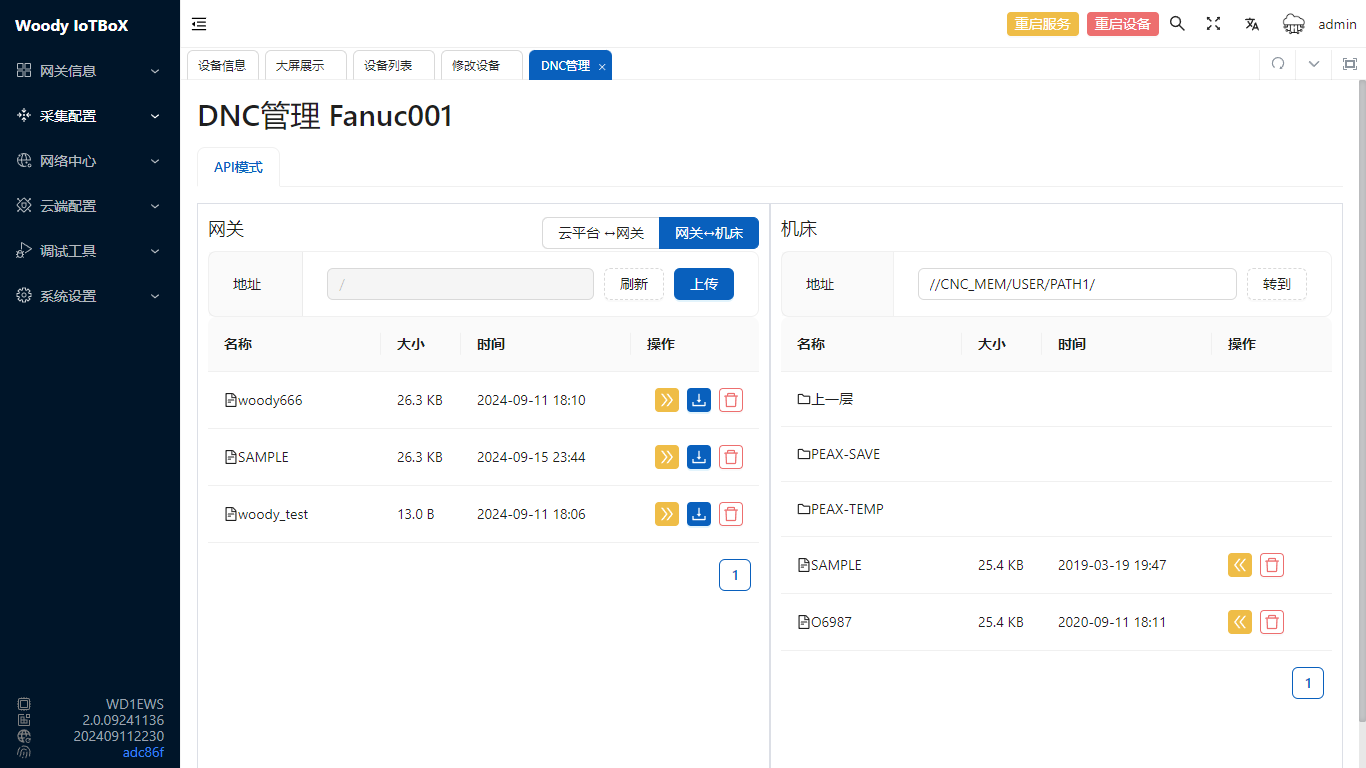Screen dimensions: 1366x768
Task: Open the tab options dropdown chevron
Action: point(1313,64)
